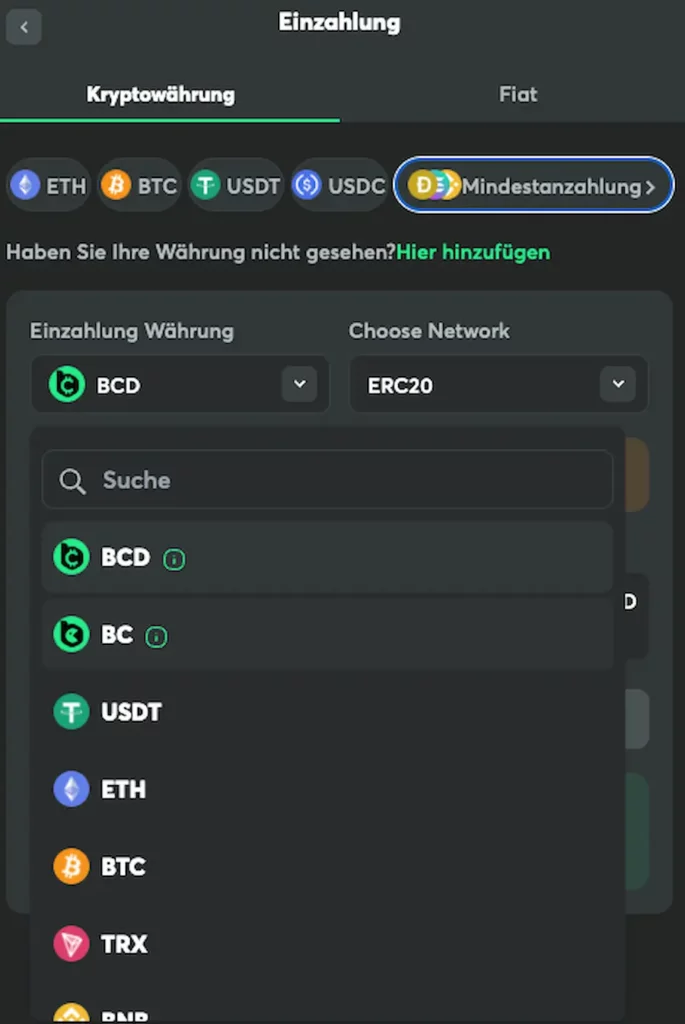
Task: Click info icon next to BC
Action: pos(156,636)
